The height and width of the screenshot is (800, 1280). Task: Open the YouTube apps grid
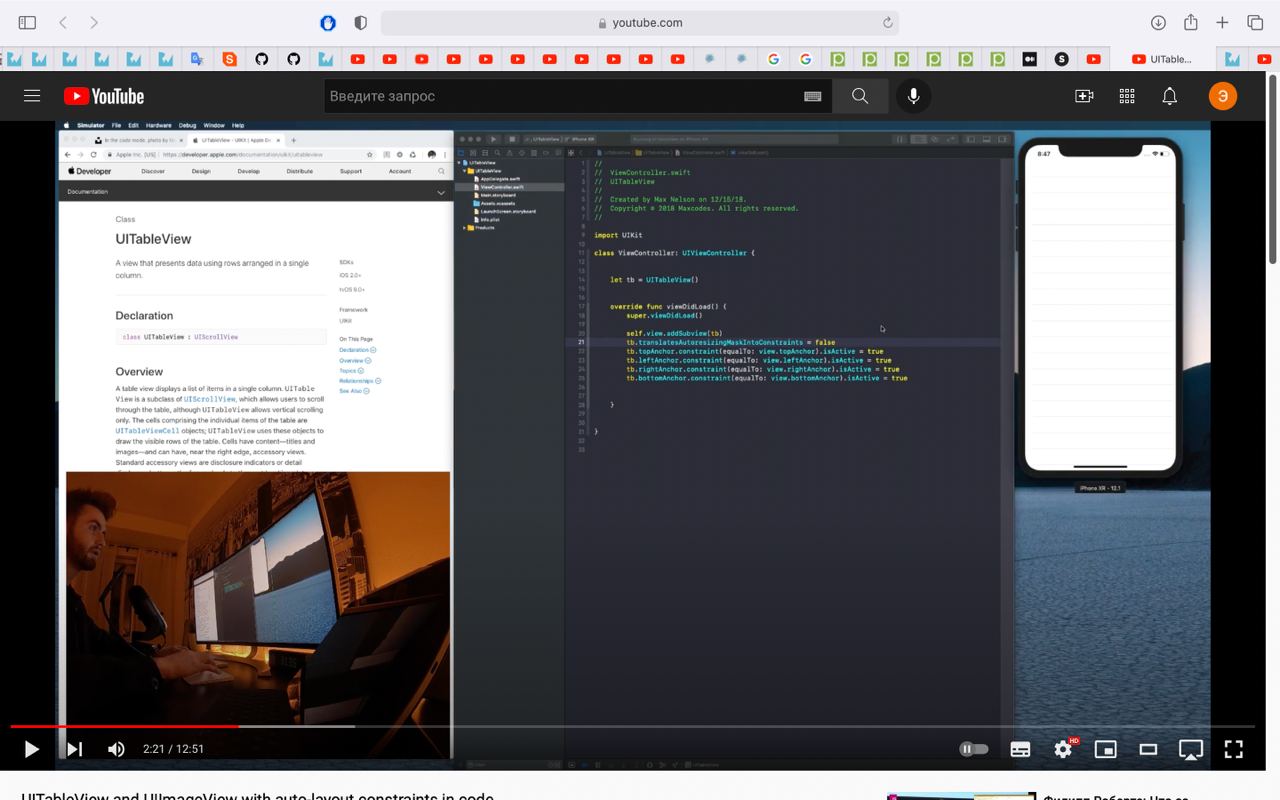tap(1127, 96)
